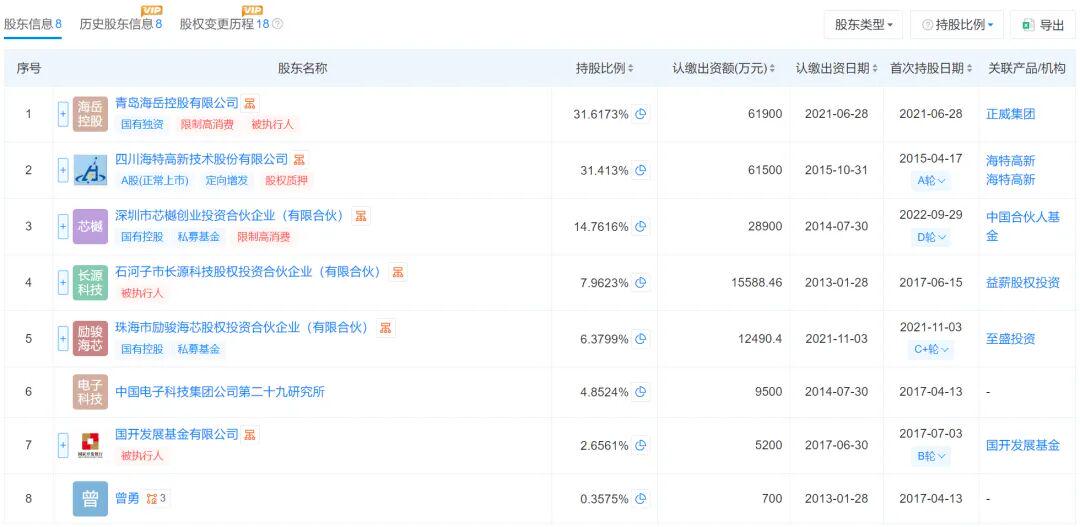Screen dimensions: 1080x527
Task: Click the purple 芯樾 logo tile
Action: coord(90,227)
